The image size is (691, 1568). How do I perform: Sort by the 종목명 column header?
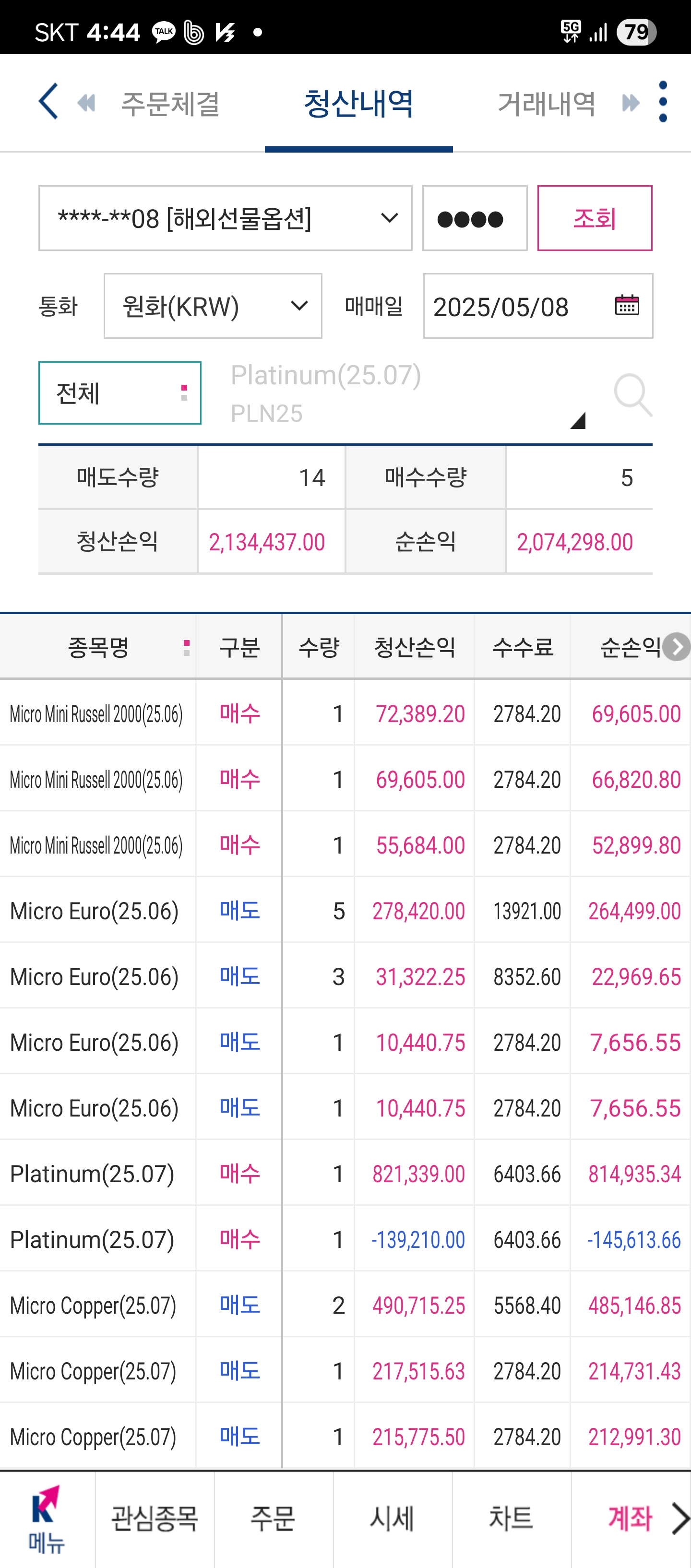98,646
